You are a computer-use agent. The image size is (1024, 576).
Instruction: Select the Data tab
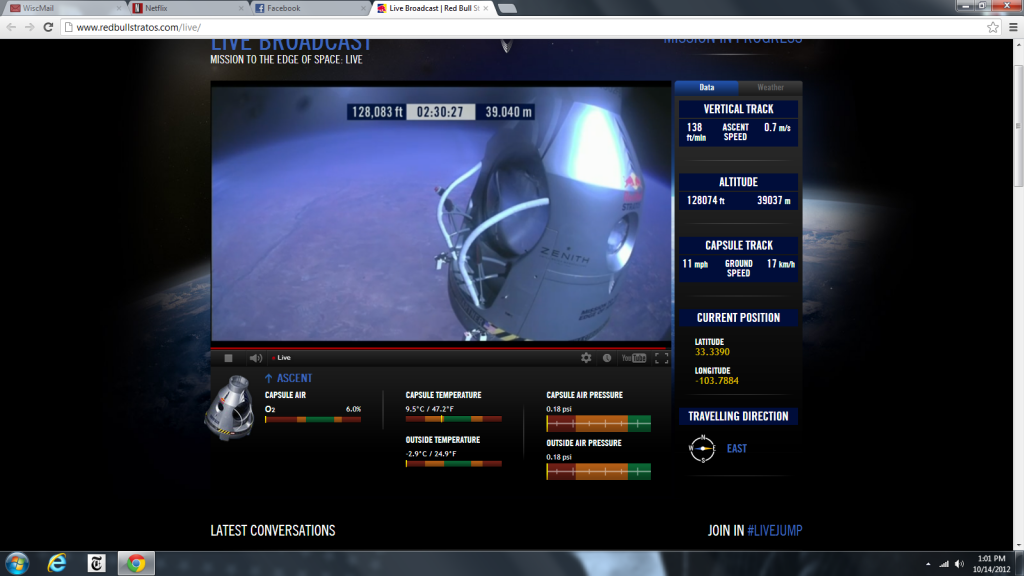point(707,88)
